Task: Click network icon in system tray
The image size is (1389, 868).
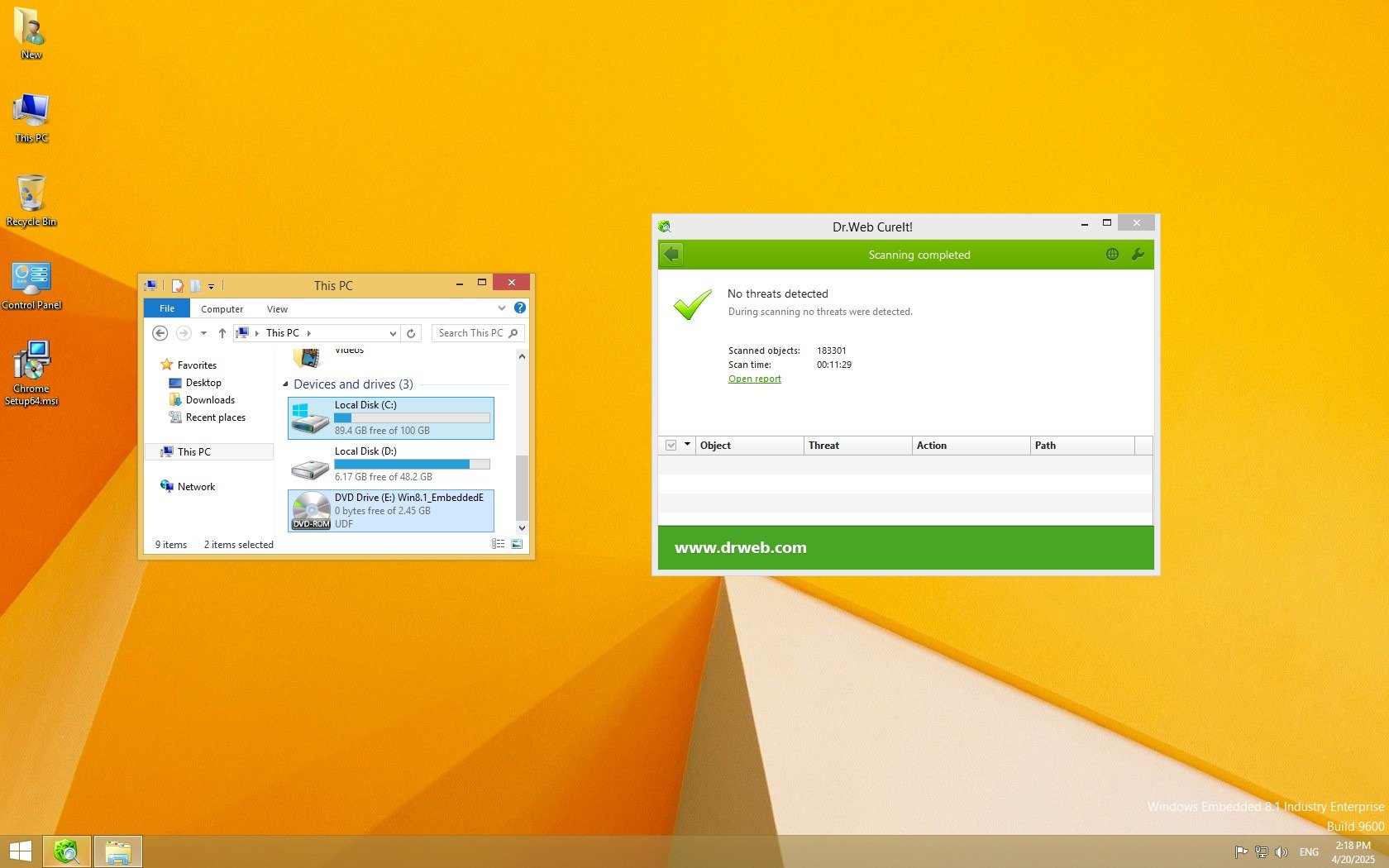Action: pyautogui.click(x=1262, y=852)
